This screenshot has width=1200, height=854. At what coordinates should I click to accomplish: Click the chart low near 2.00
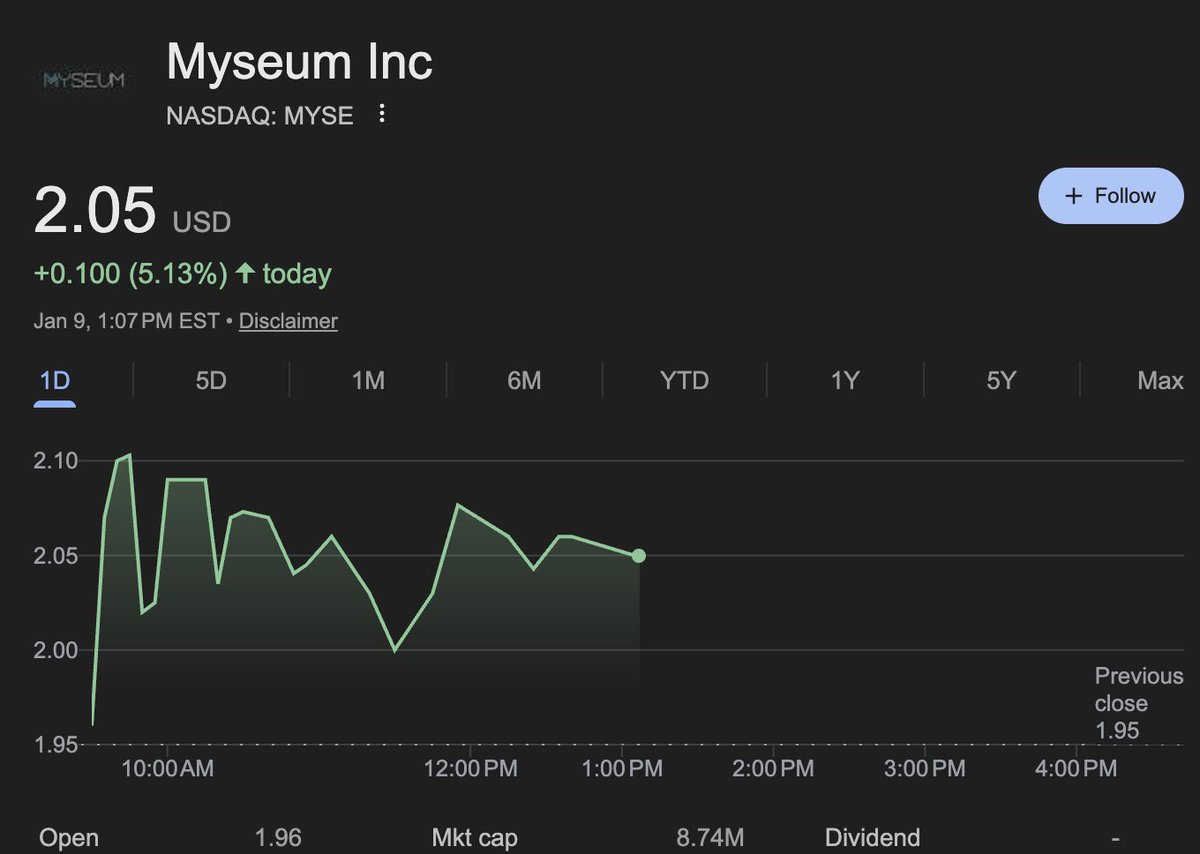395,650
